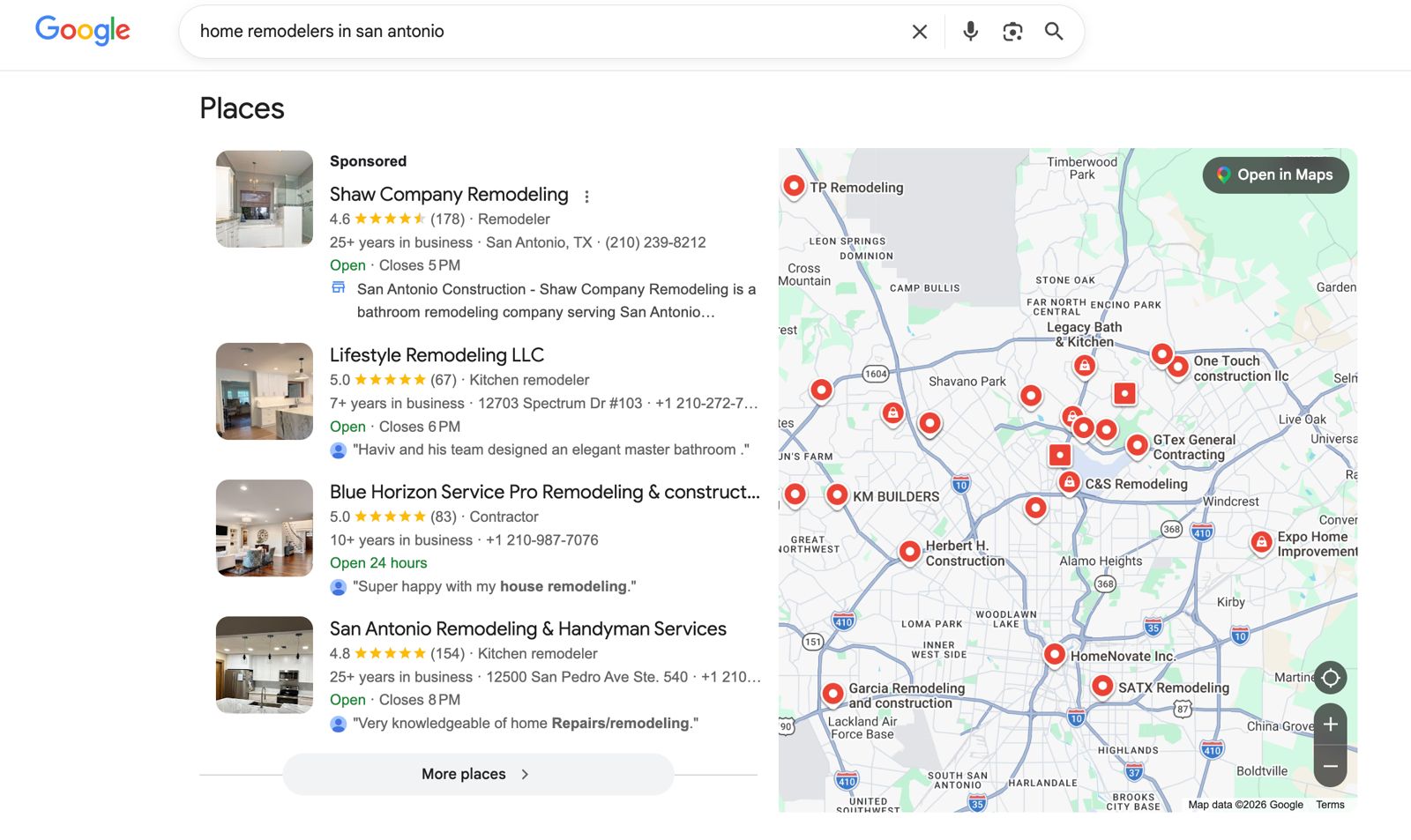Start voice search with the microphone icon
This screenshot has height=840, width=1411.
[970, 32]
